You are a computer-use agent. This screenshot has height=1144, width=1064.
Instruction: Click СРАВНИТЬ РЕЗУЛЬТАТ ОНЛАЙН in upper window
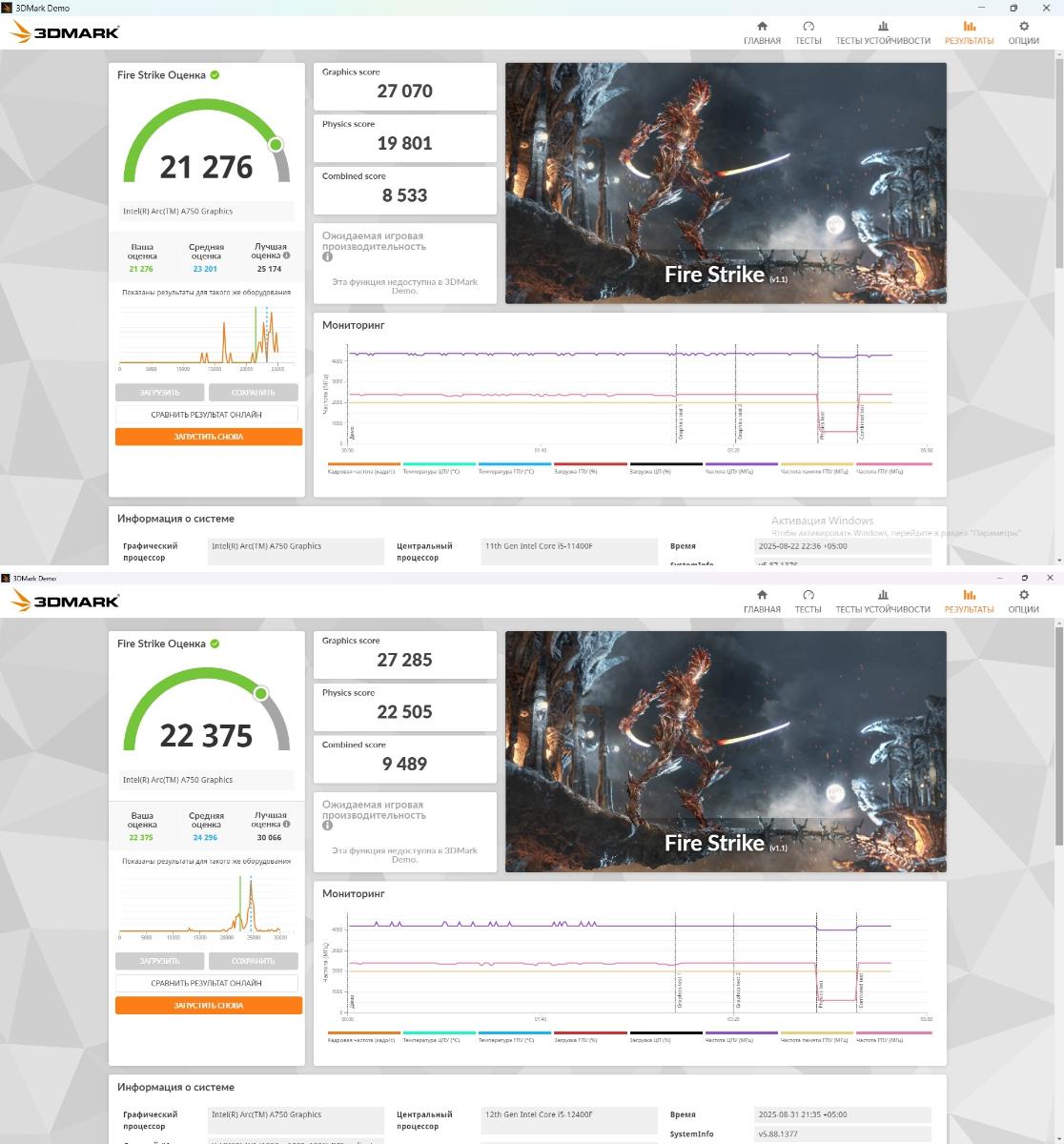[207, 415]
